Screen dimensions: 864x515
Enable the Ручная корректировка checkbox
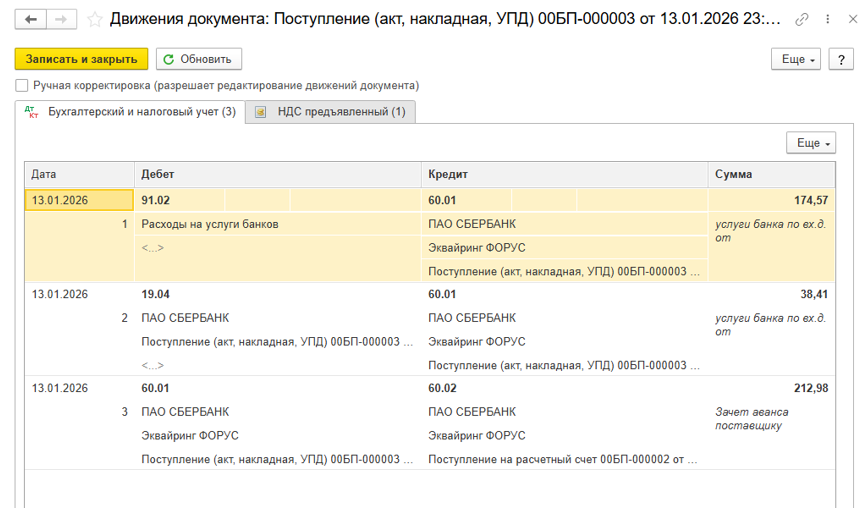point(22,86)
